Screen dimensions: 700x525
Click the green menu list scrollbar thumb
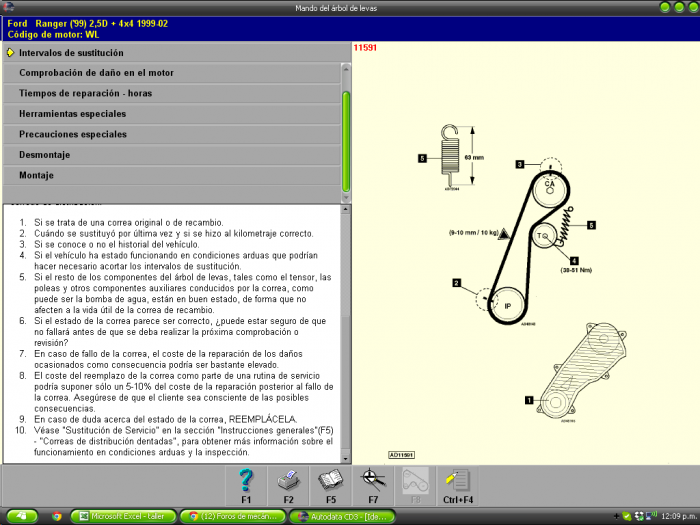coord(346,142)
